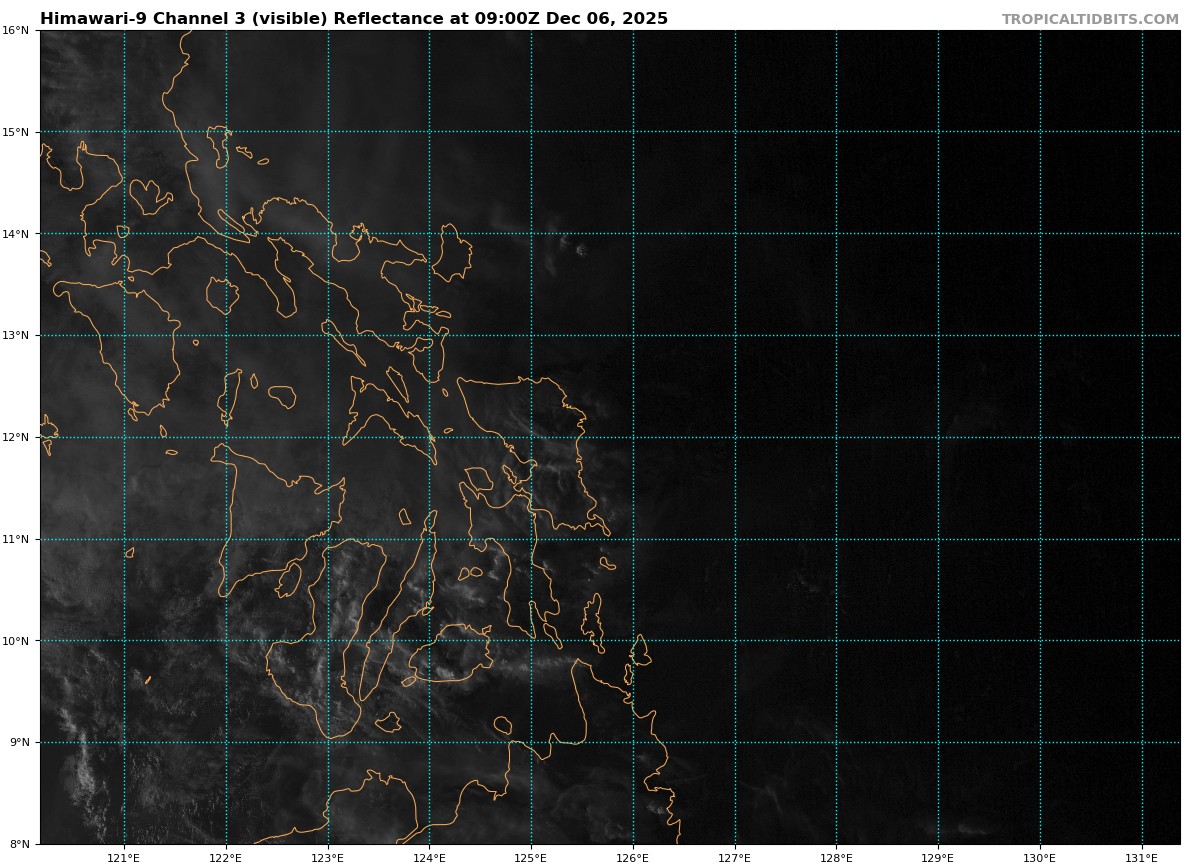This screenshot has width=1200, height=867.
Task: Click the 11°N latitude axis label
Action: [15, 540]
